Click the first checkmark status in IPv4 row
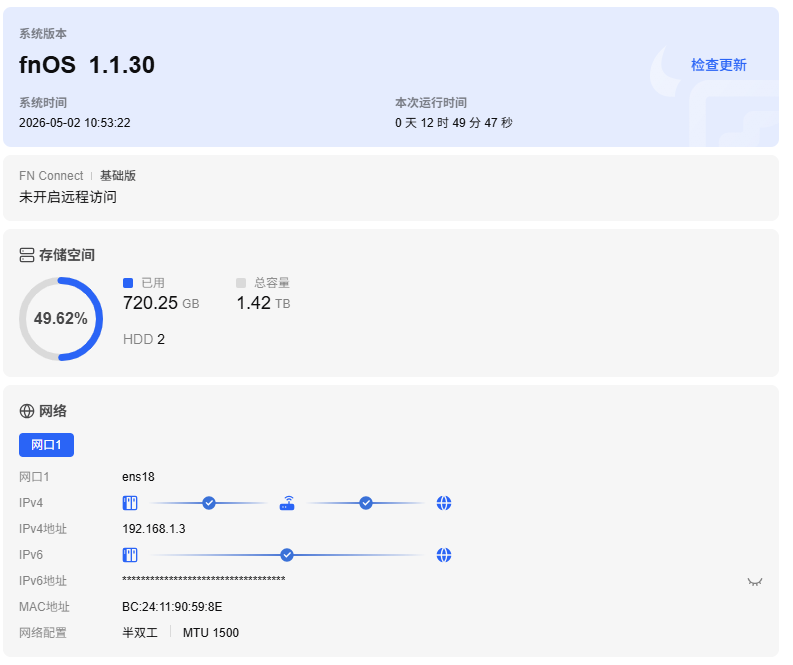The height and width of the screenshot is (665, 793). point(209,503)
